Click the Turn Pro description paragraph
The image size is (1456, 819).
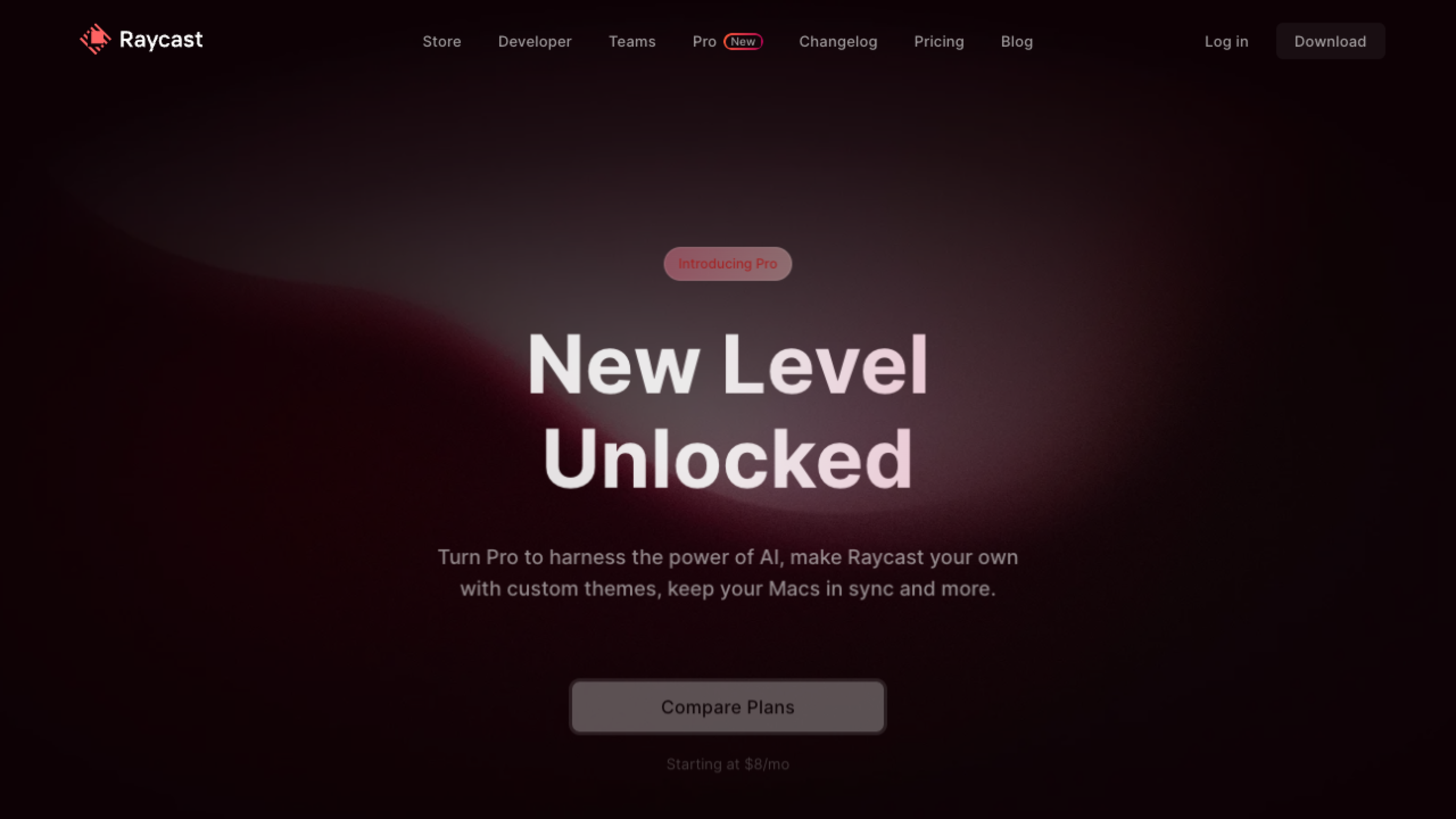click(728, 573)
